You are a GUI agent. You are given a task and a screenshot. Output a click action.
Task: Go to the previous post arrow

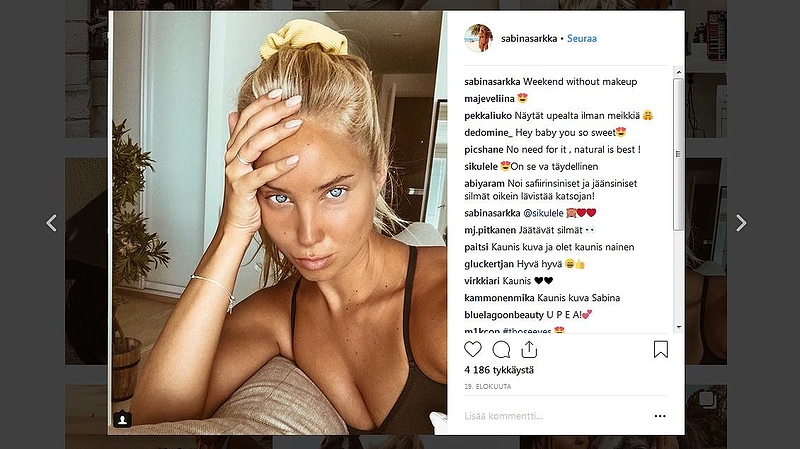pyautogui.click(x=51, y=223)
